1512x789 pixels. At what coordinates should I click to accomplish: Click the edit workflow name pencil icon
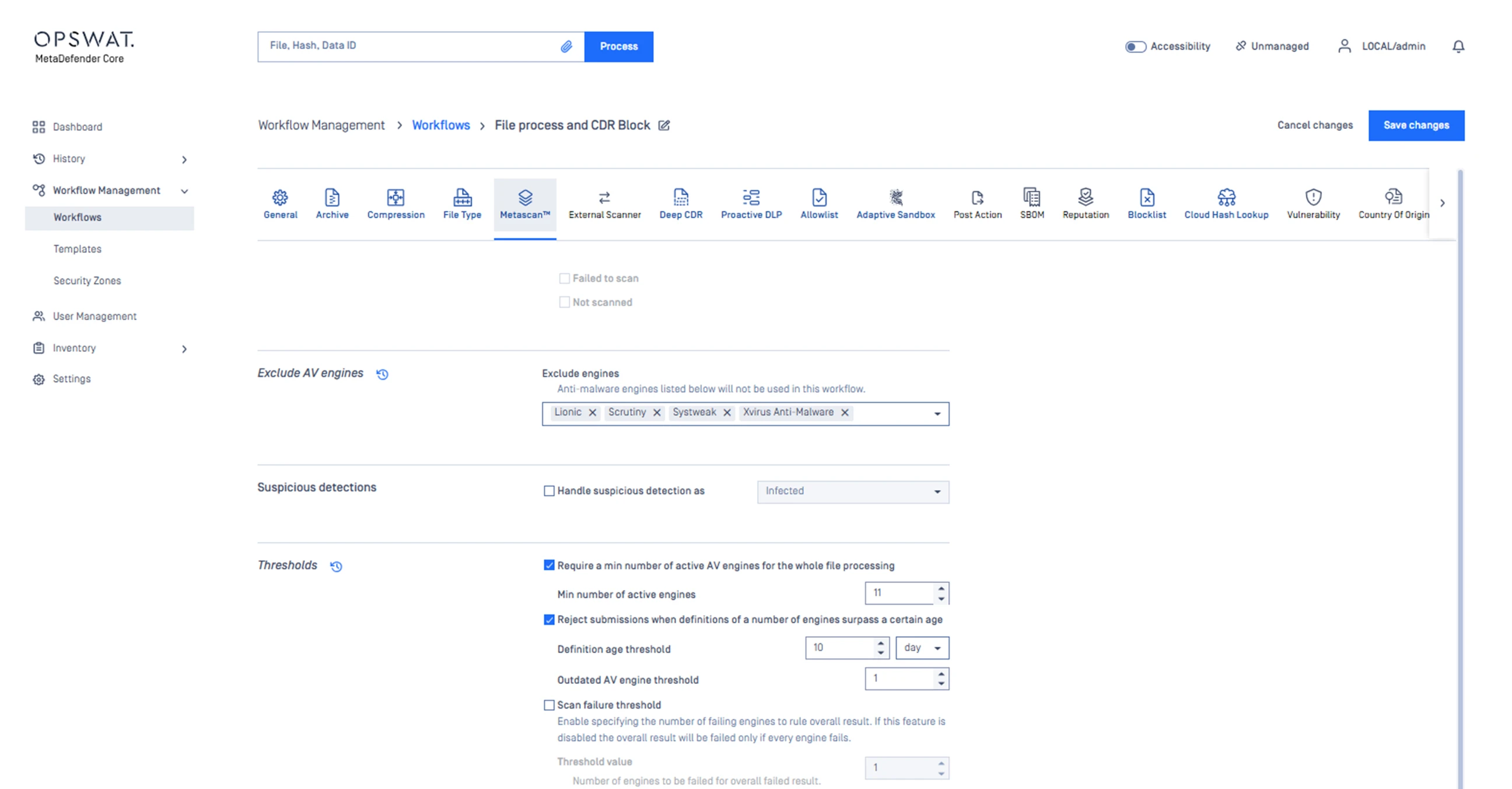664,125
